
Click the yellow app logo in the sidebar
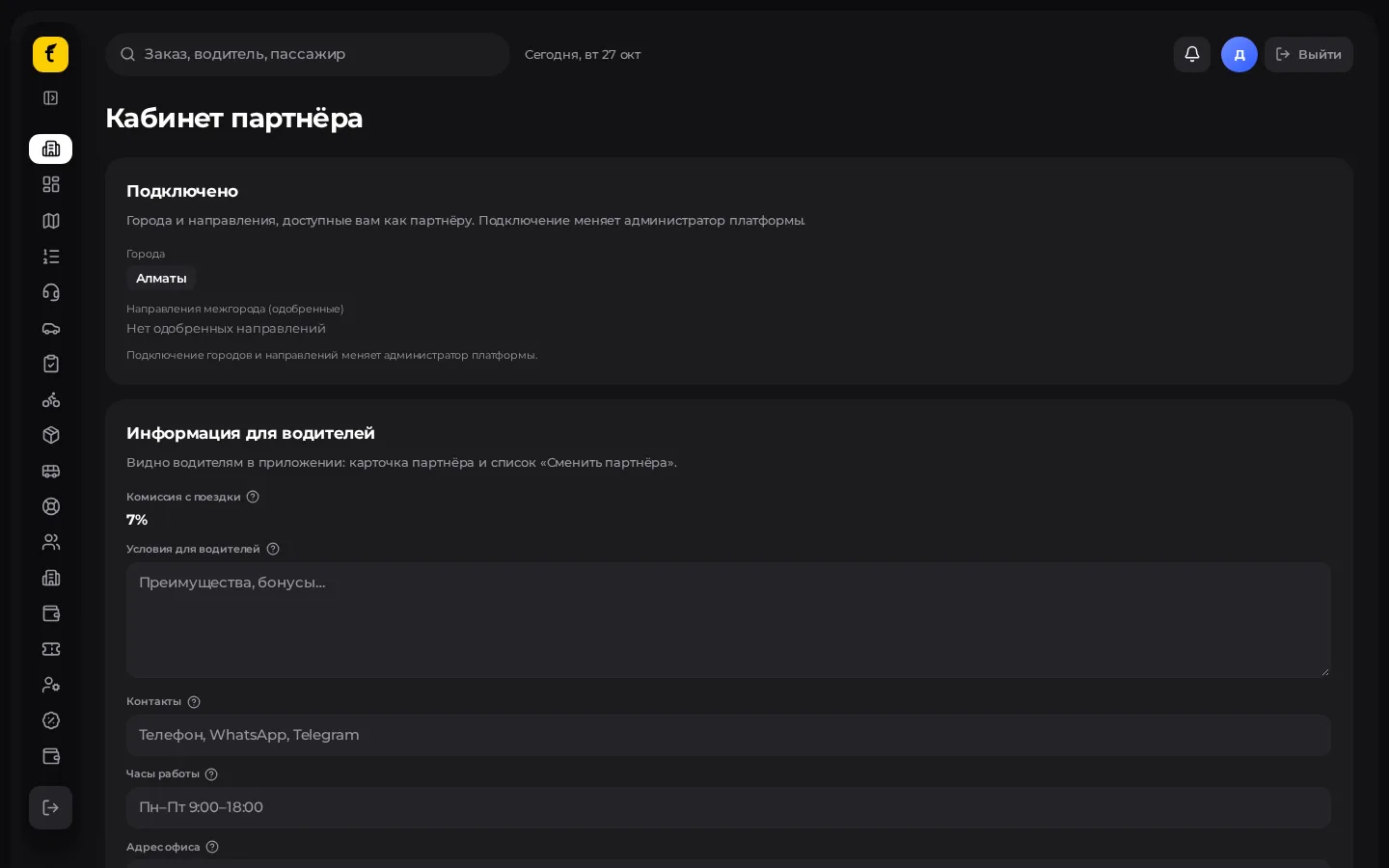coord(50,54)
